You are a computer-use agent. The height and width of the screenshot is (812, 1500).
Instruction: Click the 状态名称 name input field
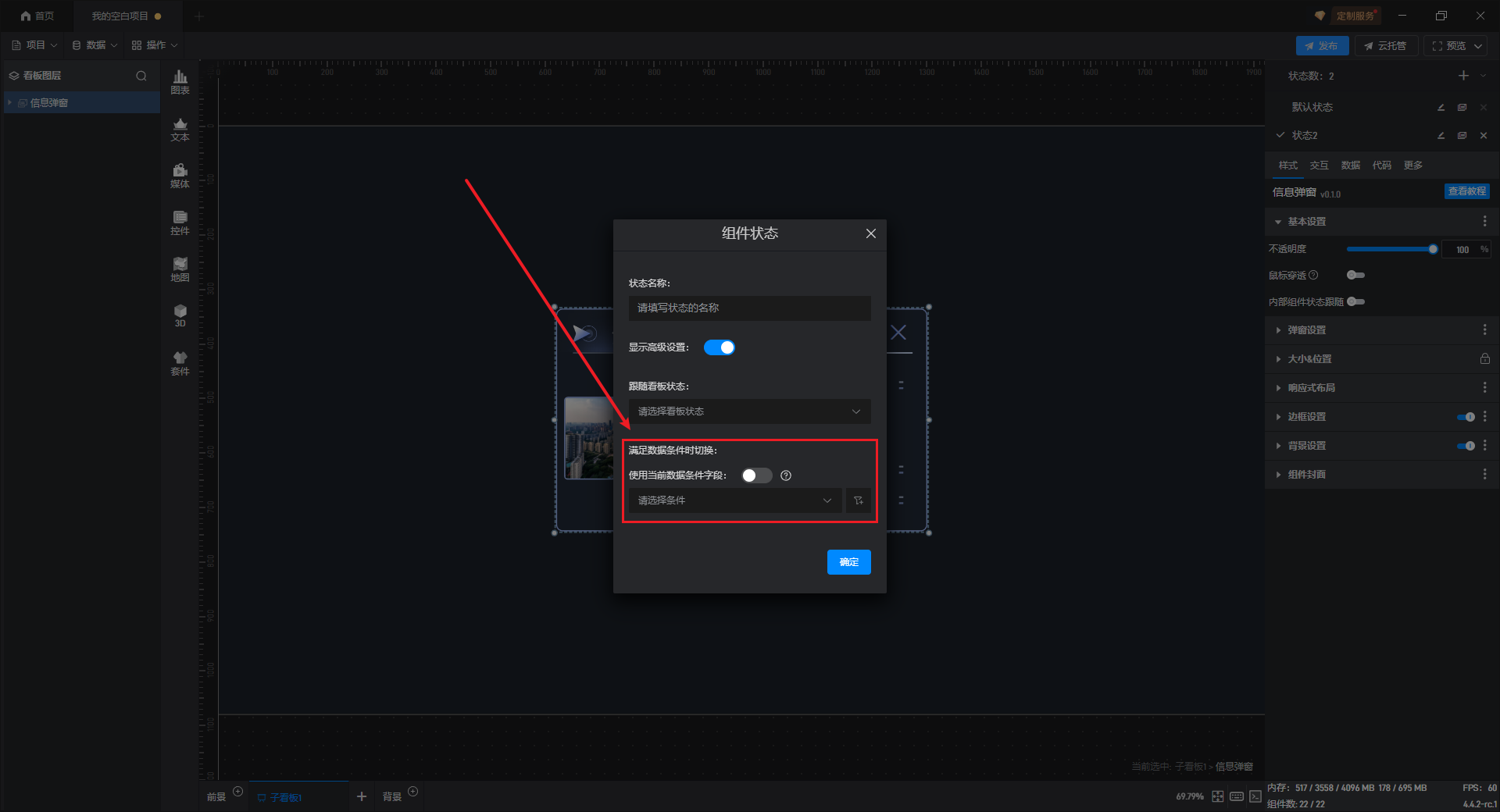tap(749, 308)
